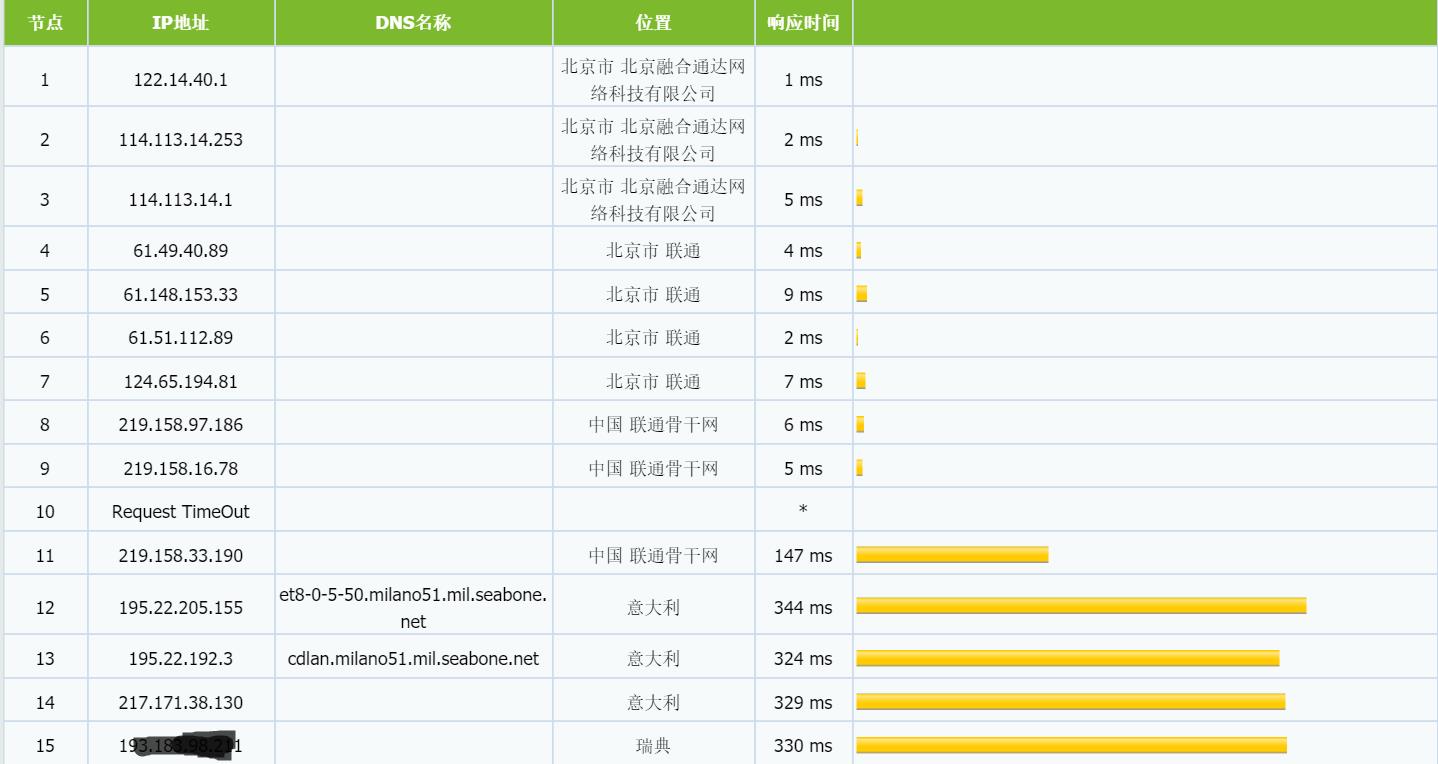The image size is (1438, 764).
Task: Select IP address 195.22.205.155
Action: tap(181, 608)
